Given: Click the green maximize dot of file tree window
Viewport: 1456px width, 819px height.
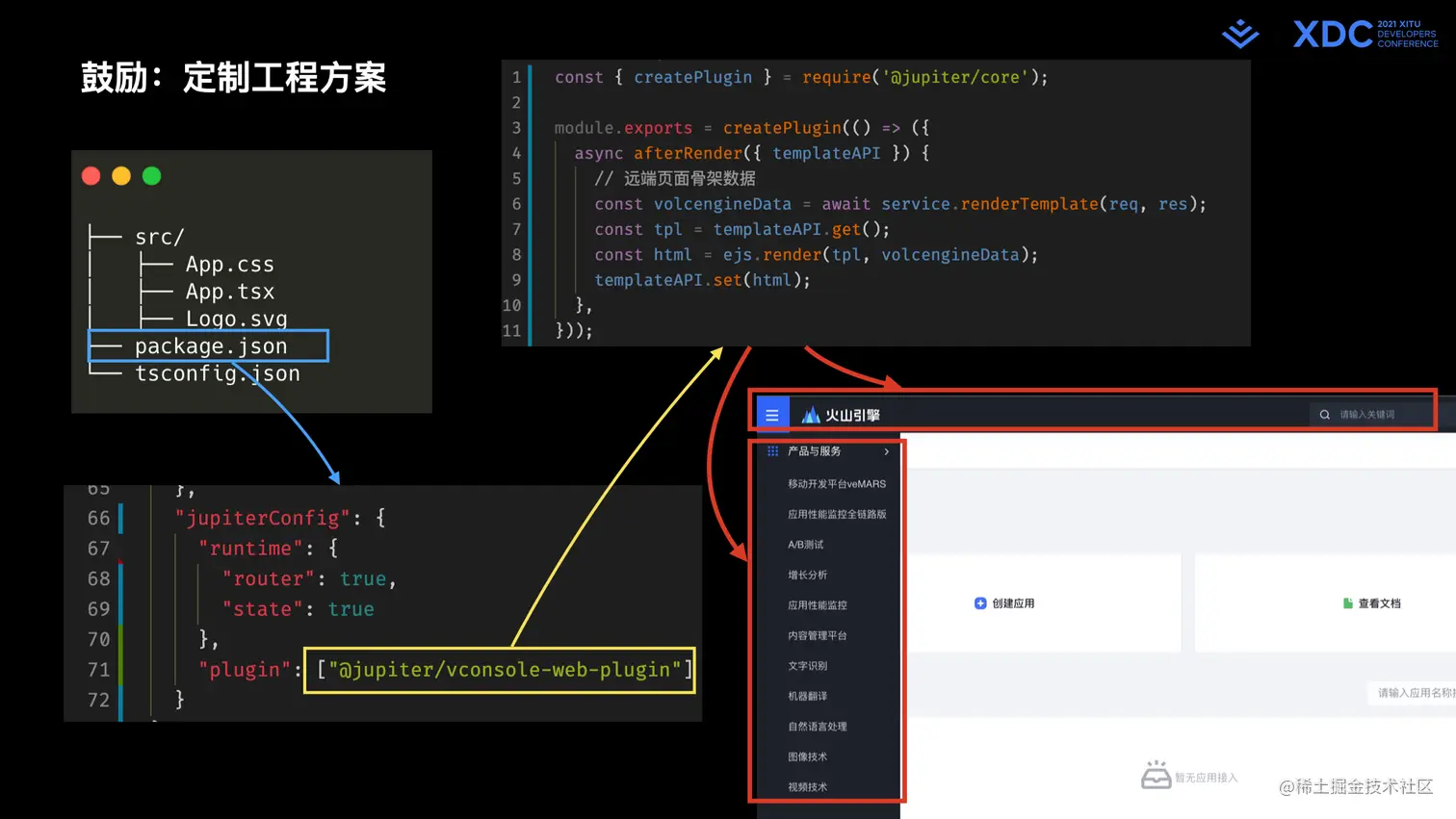Looking at the screenshot, I should 151,176.
